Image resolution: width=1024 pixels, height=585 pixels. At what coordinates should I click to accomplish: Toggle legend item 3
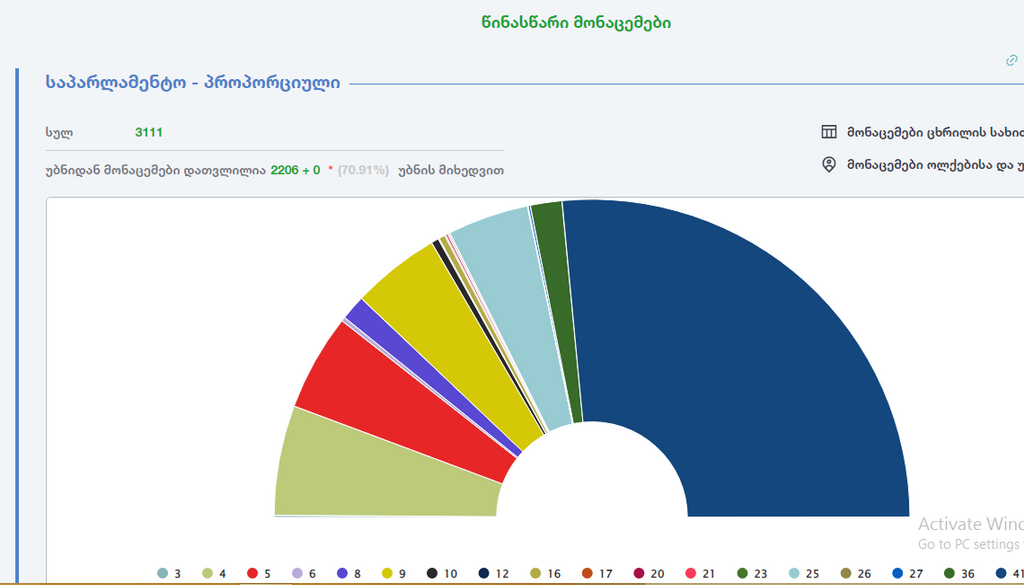pyautogui.click(x=169, y=573)
